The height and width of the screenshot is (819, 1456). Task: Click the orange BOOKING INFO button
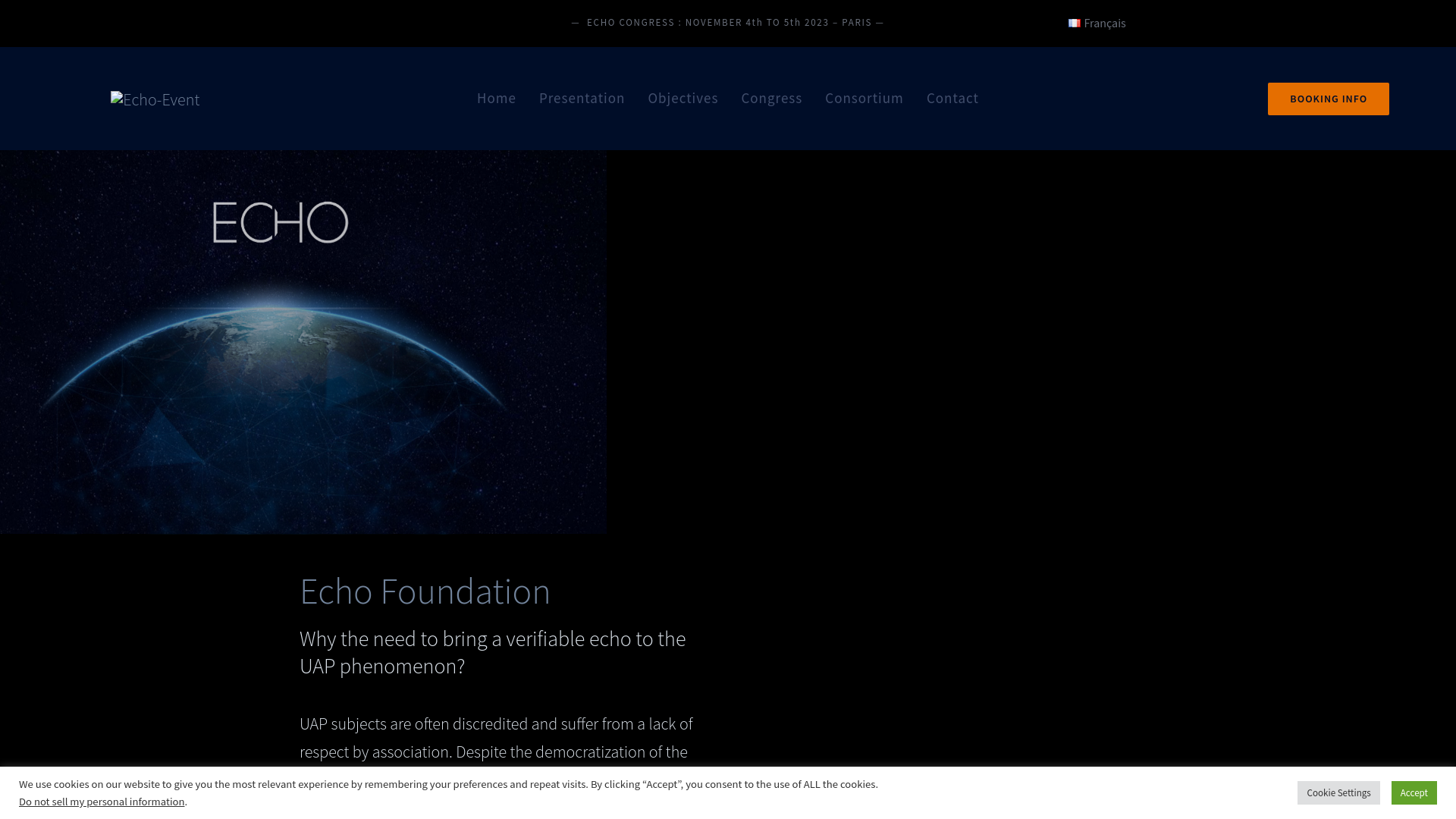(x=1329, y=99)
